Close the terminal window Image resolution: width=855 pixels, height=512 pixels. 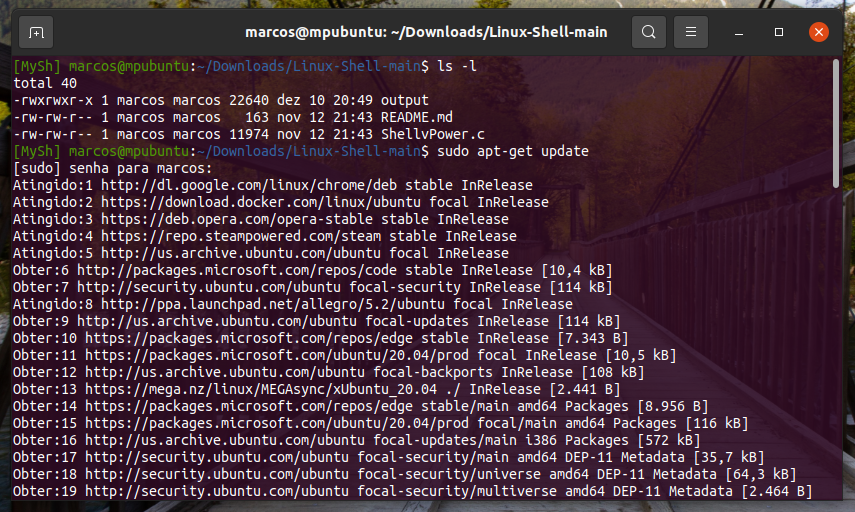[x=818, y=32]
